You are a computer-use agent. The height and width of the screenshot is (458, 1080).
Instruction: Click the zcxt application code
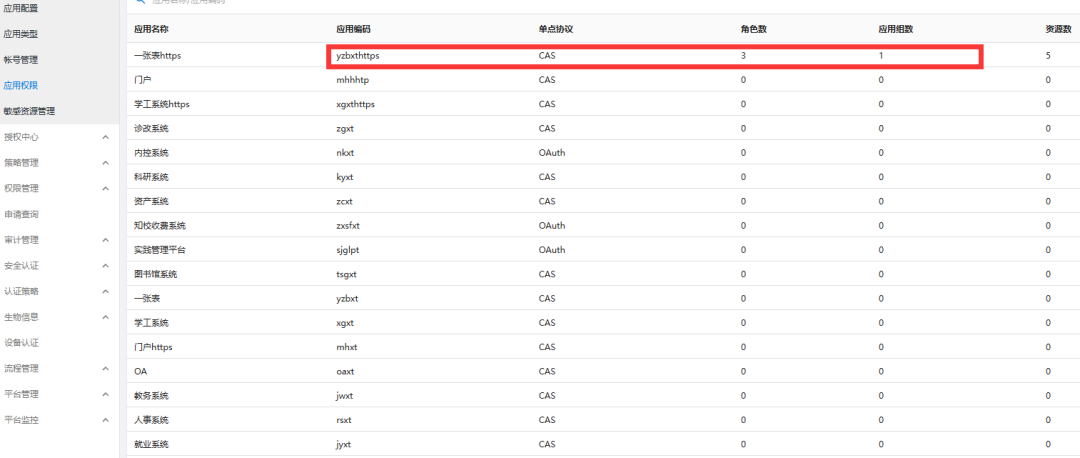345,201
